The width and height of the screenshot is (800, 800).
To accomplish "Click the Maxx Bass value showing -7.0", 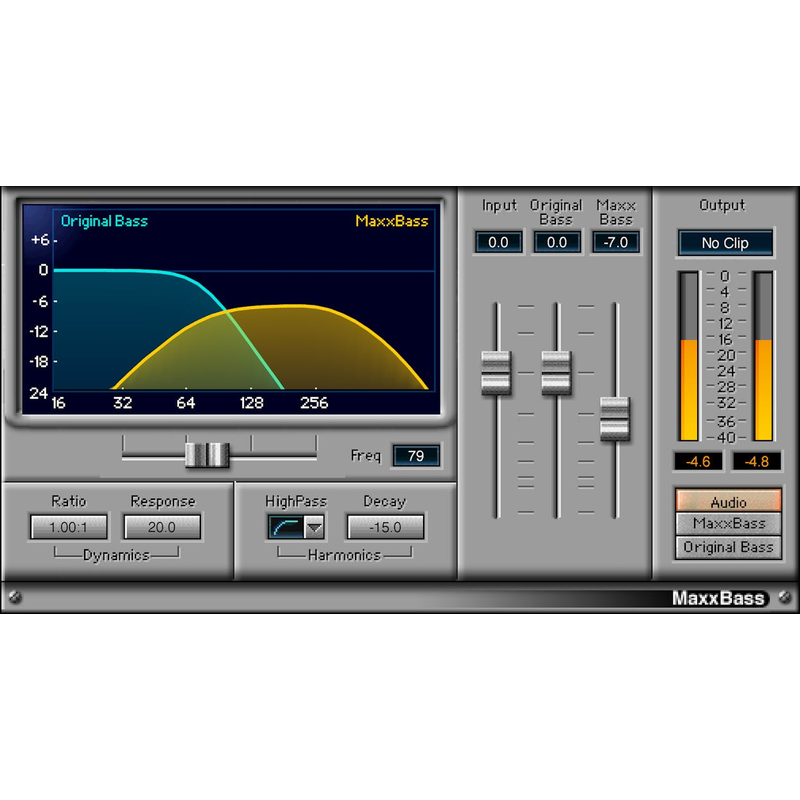I will pos(615,242).
